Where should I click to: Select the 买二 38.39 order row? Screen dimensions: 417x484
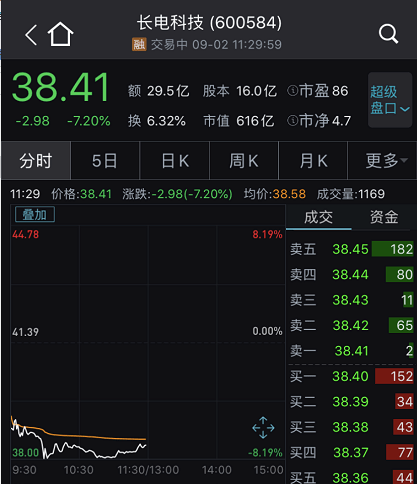352,402
